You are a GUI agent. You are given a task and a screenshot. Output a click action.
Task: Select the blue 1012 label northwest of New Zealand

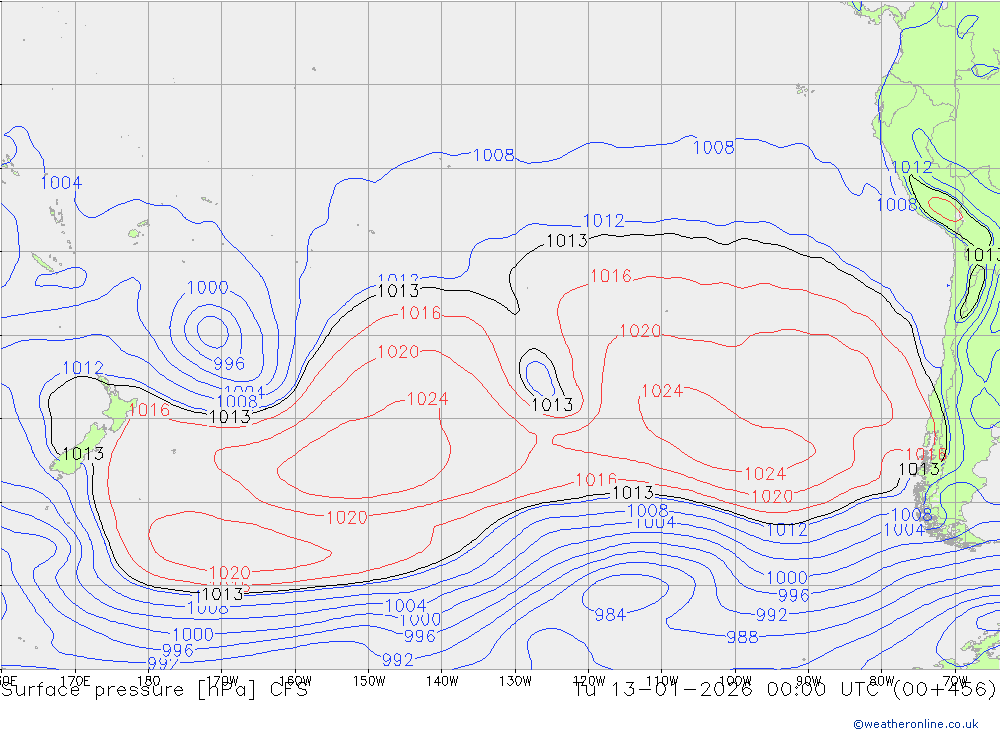(x=83, y=368)
